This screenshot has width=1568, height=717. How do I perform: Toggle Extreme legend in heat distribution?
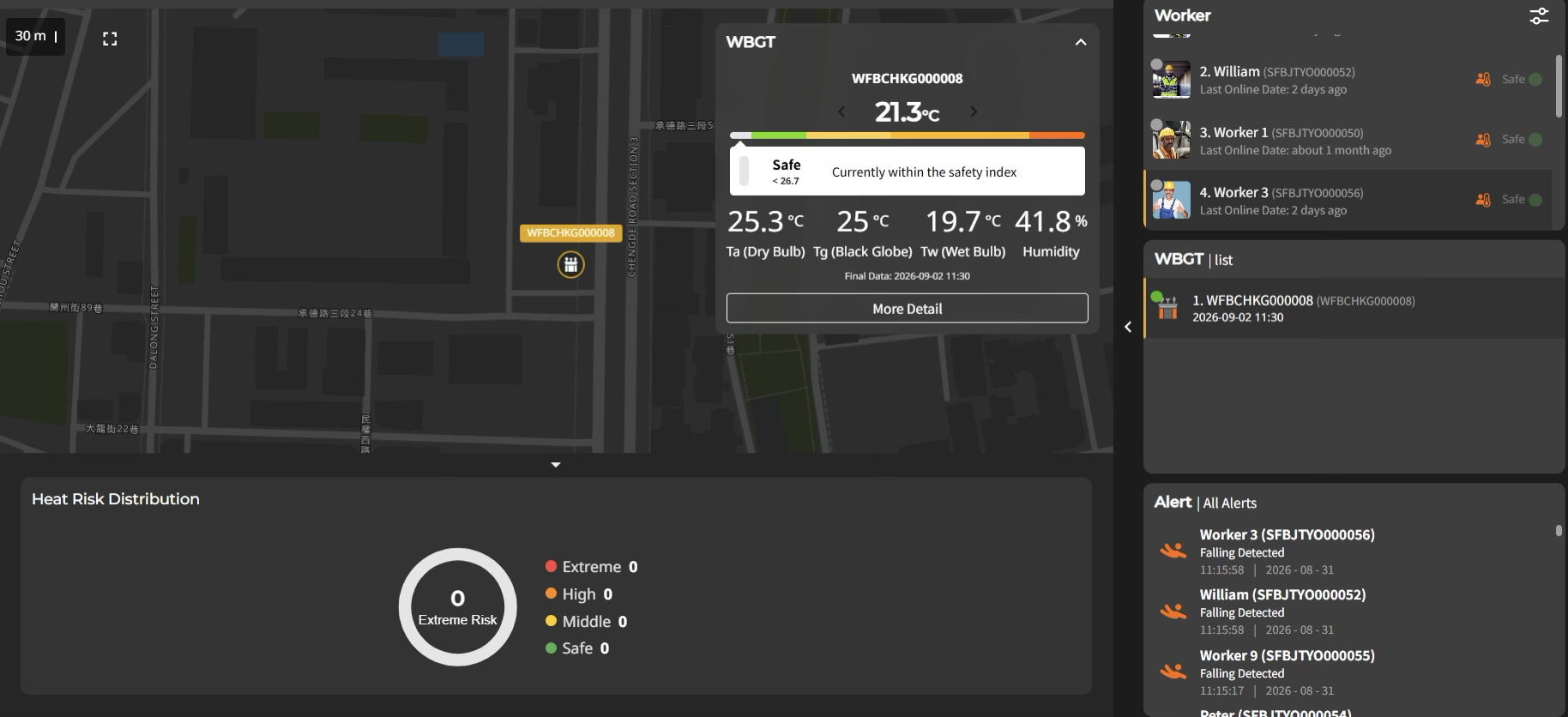(591, 567)
